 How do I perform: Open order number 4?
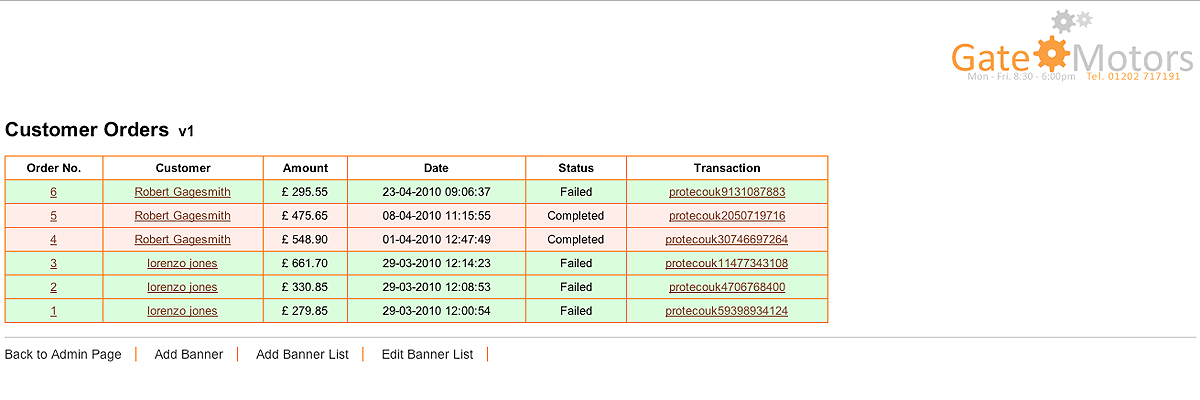(x=53, y=240)
